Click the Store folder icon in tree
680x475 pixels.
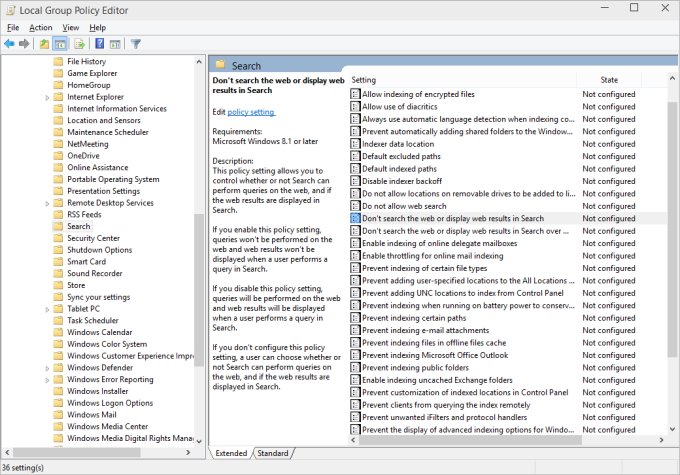[x=58, y=285]
